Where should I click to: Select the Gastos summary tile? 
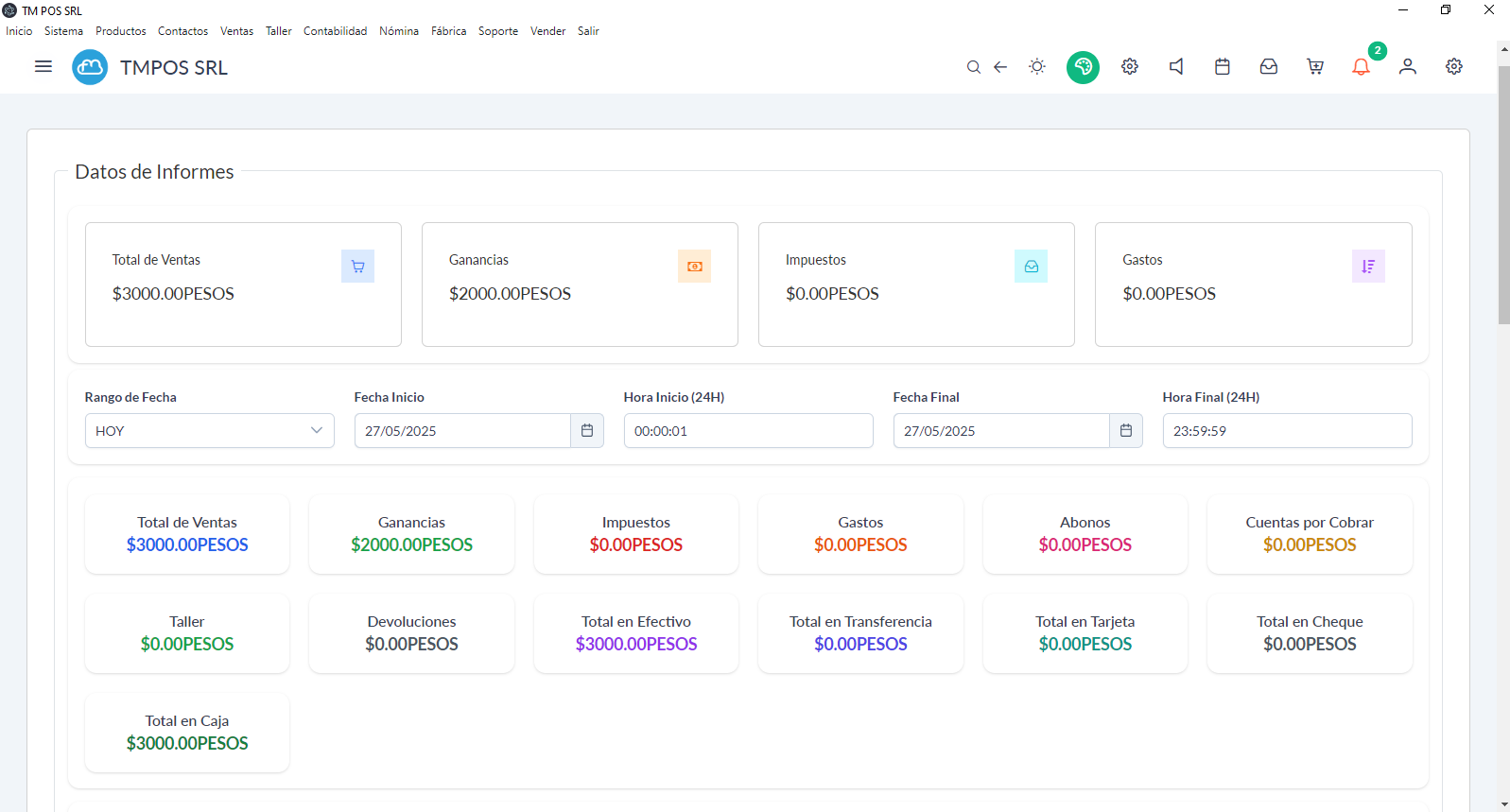click(x=860, y=534)
